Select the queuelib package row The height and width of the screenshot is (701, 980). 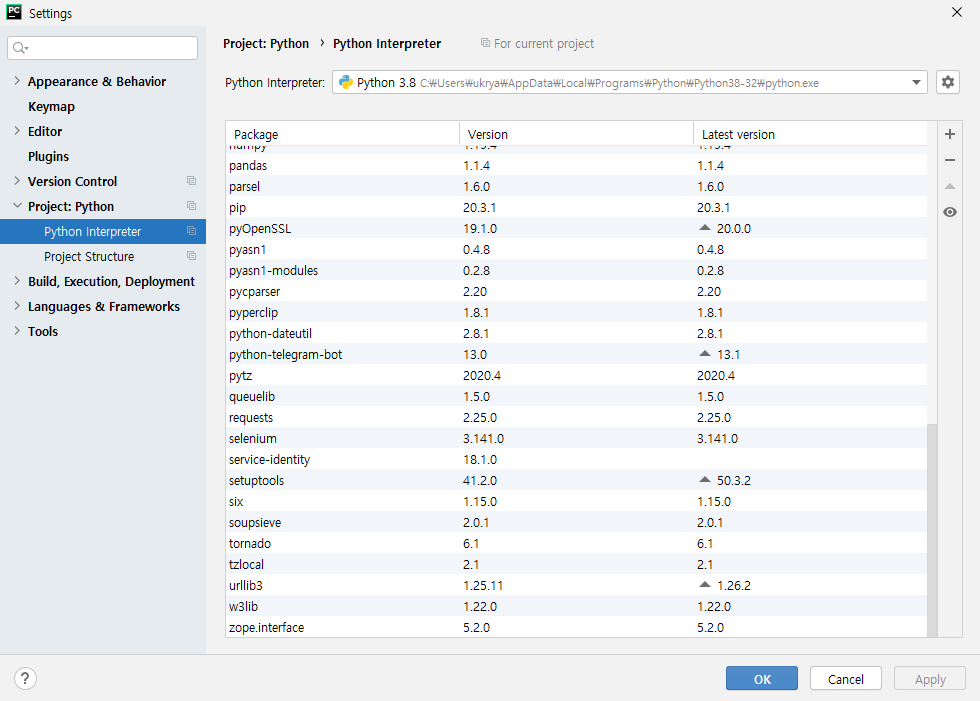[x=576, y=396]
